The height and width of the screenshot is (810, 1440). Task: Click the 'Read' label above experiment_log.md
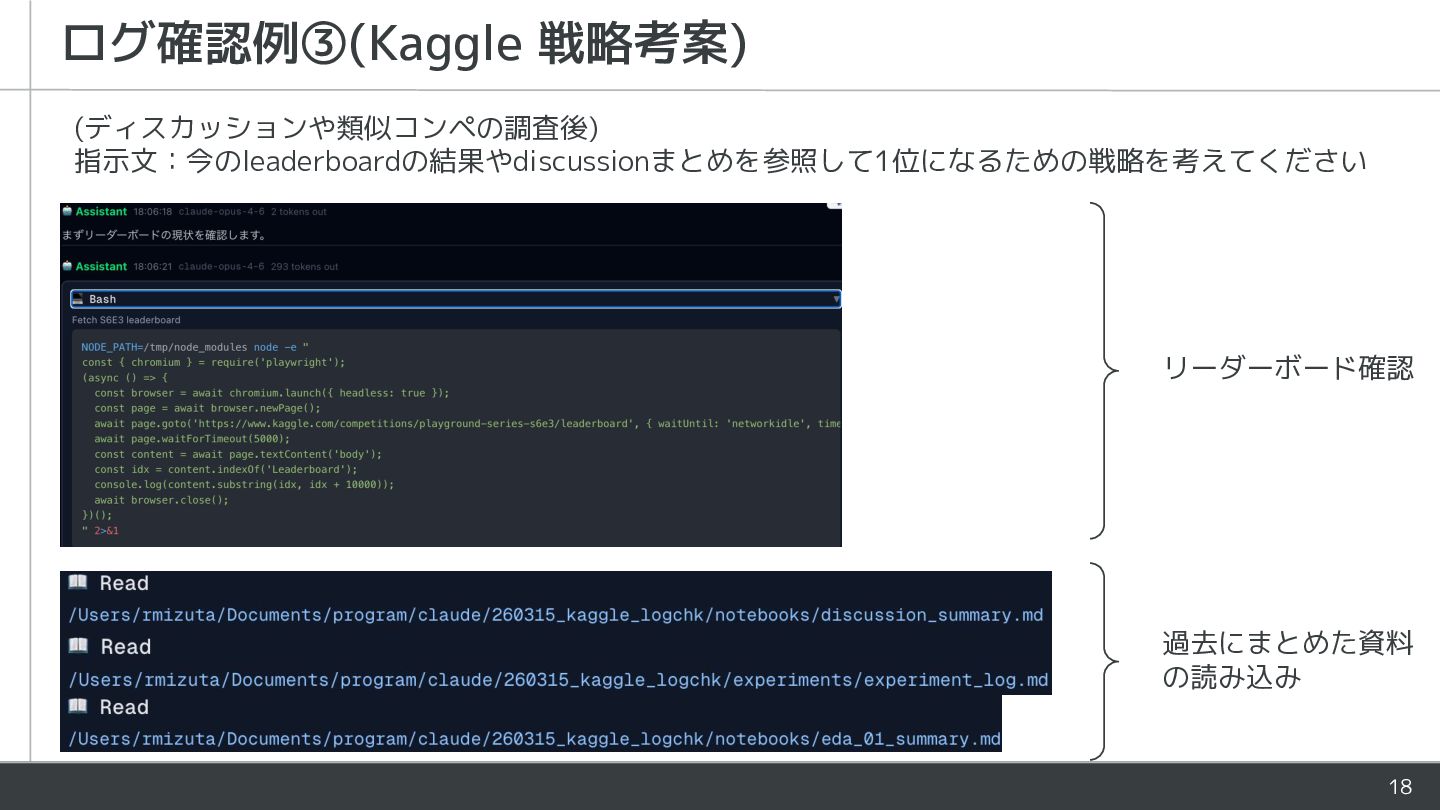(124, 647)
